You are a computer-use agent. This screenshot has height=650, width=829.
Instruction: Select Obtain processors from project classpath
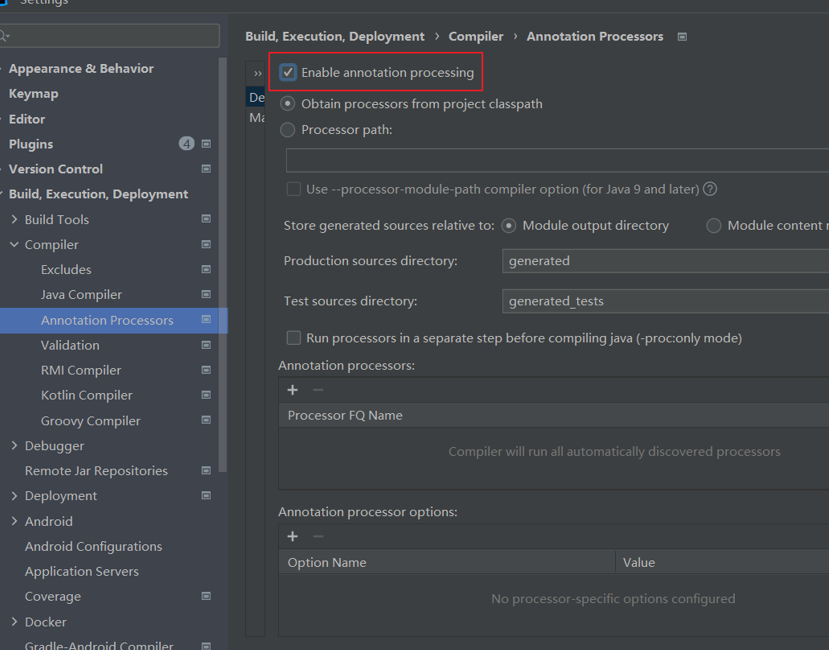[x=288, y=103]
